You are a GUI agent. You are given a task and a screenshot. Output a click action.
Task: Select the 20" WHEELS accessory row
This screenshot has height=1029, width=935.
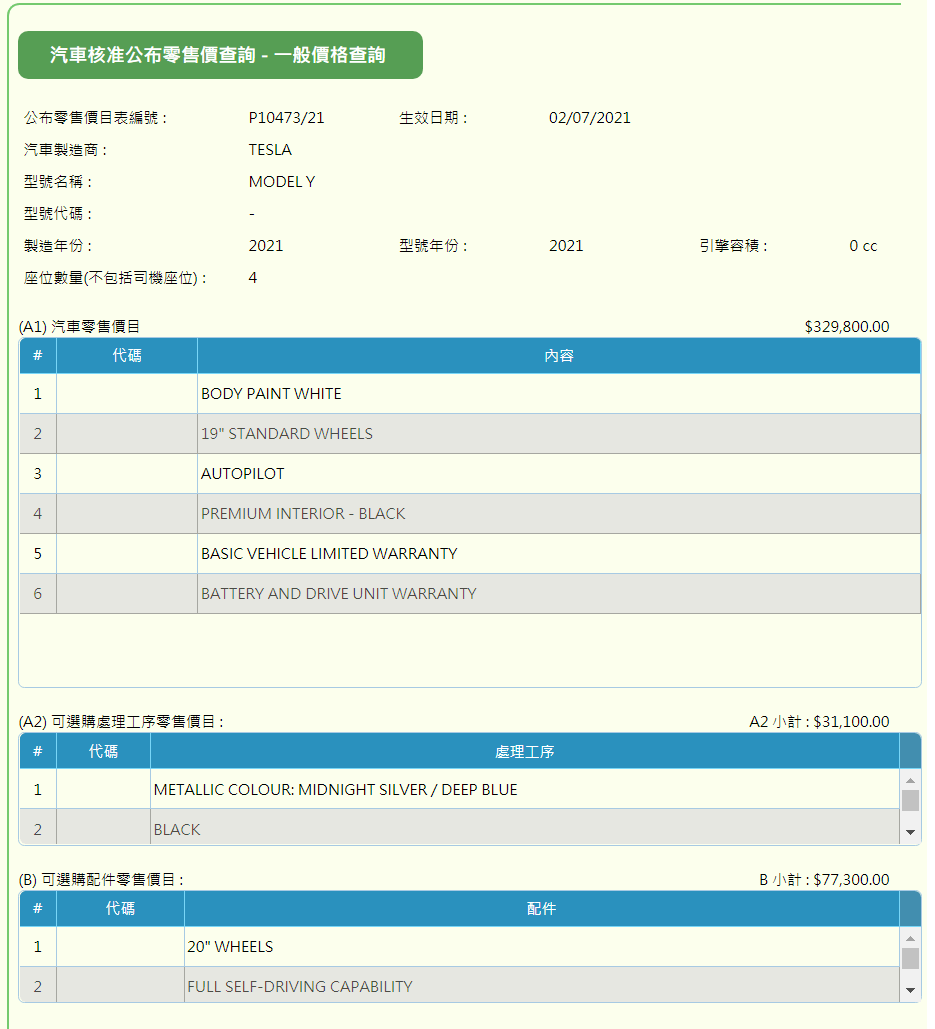(459, 947)
